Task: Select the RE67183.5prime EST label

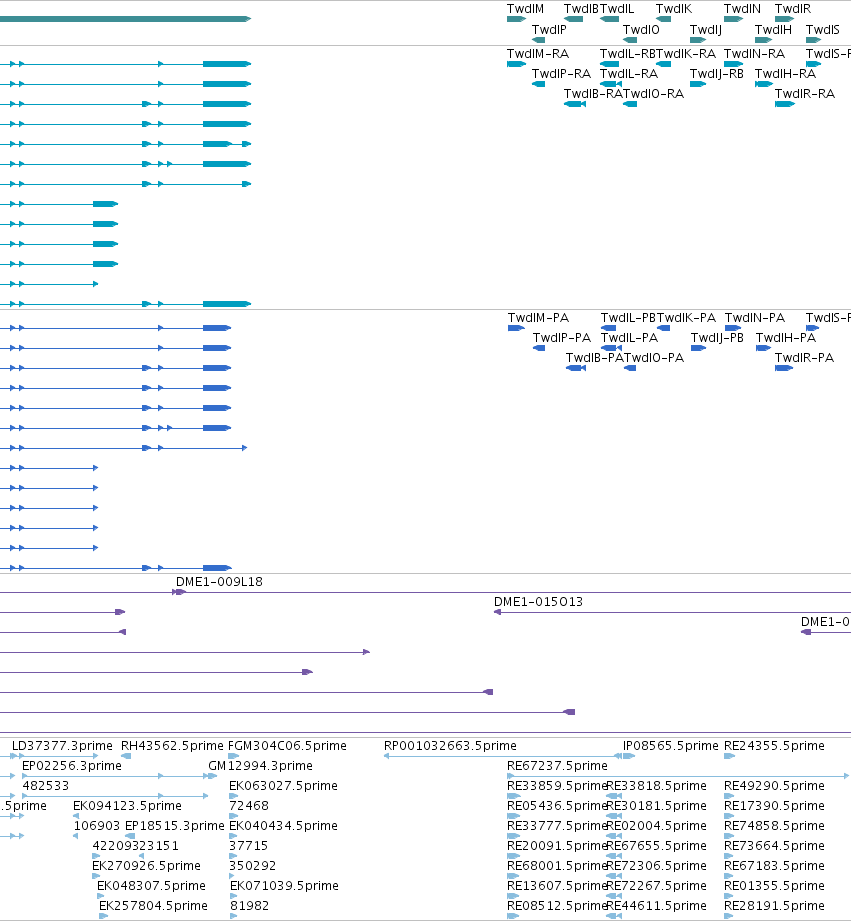Action: click(774, 865)
